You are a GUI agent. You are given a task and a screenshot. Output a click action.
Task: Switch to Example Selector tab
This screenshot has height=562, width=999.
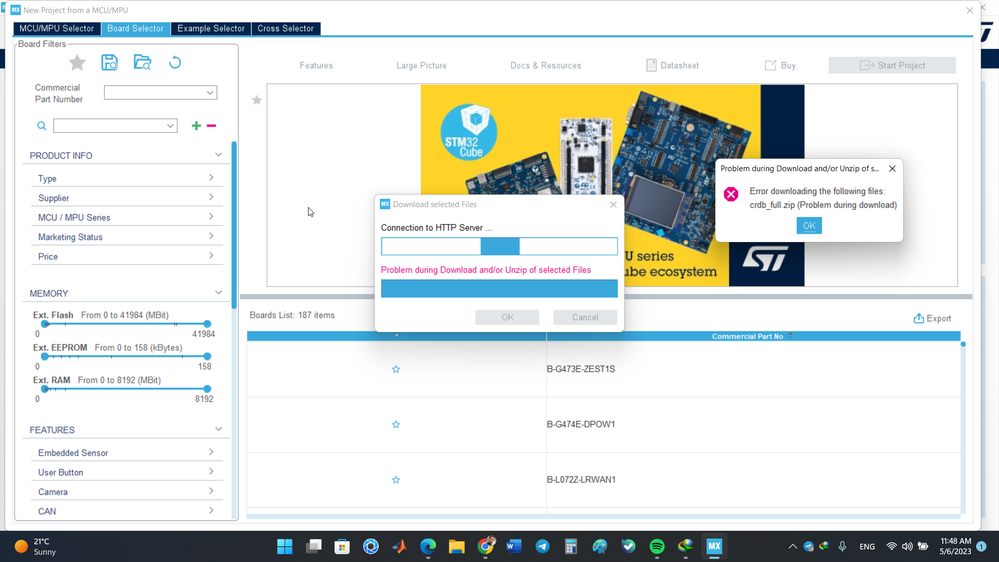tap(211, 29)
